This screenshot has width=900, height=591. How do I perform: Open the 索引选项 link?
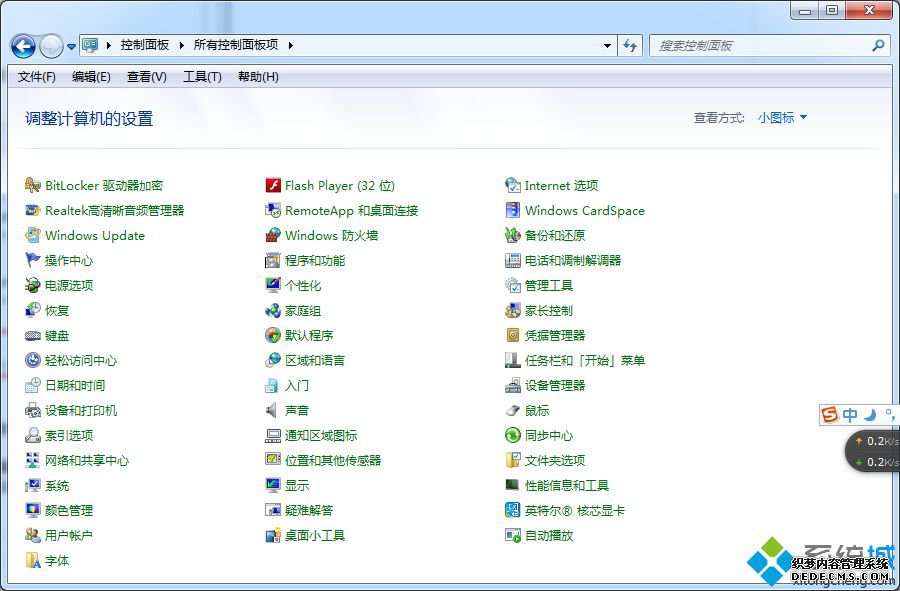pyautogui.click(x=69, y=436)
